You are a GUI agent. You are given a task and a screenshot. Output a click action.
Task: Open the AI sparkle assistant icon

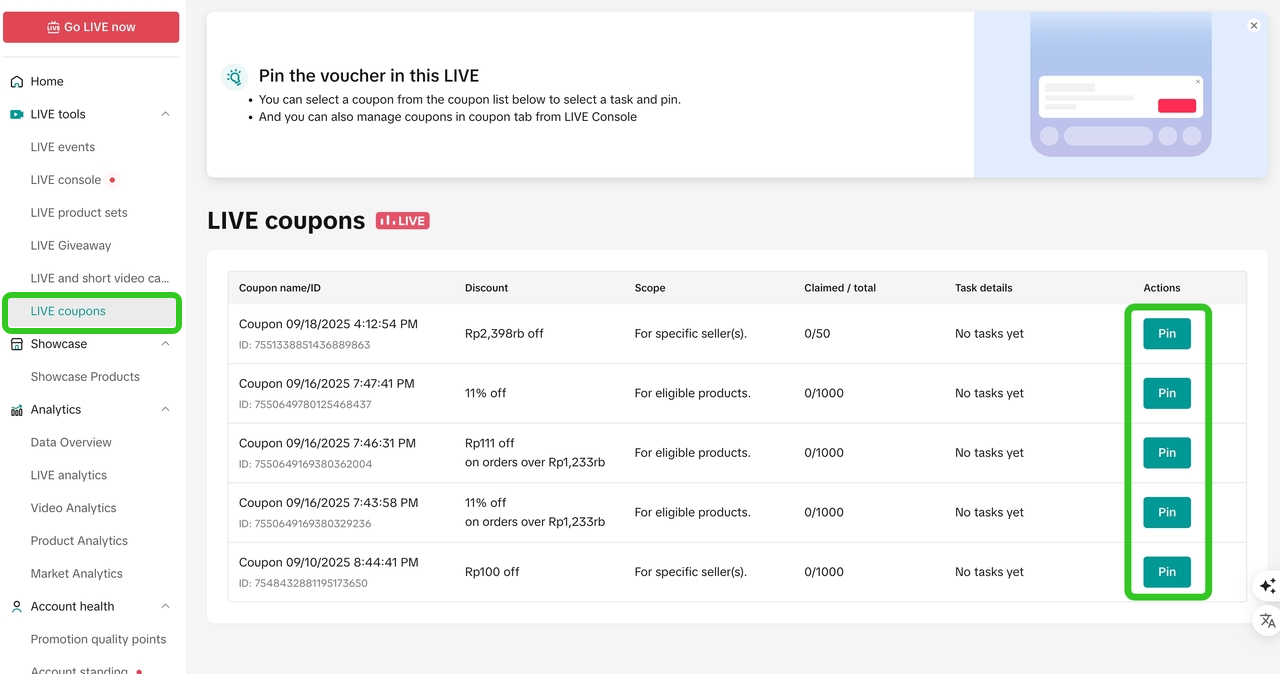(x=1267, y=586)
